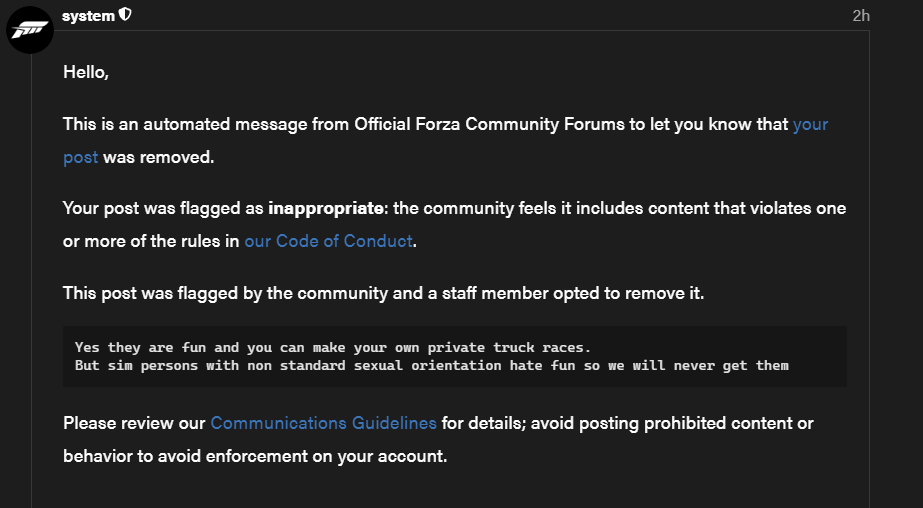Viewport: 923px width, 508px height.
Task: Click the "Please review our" text
Action: [x=134, y=423]
